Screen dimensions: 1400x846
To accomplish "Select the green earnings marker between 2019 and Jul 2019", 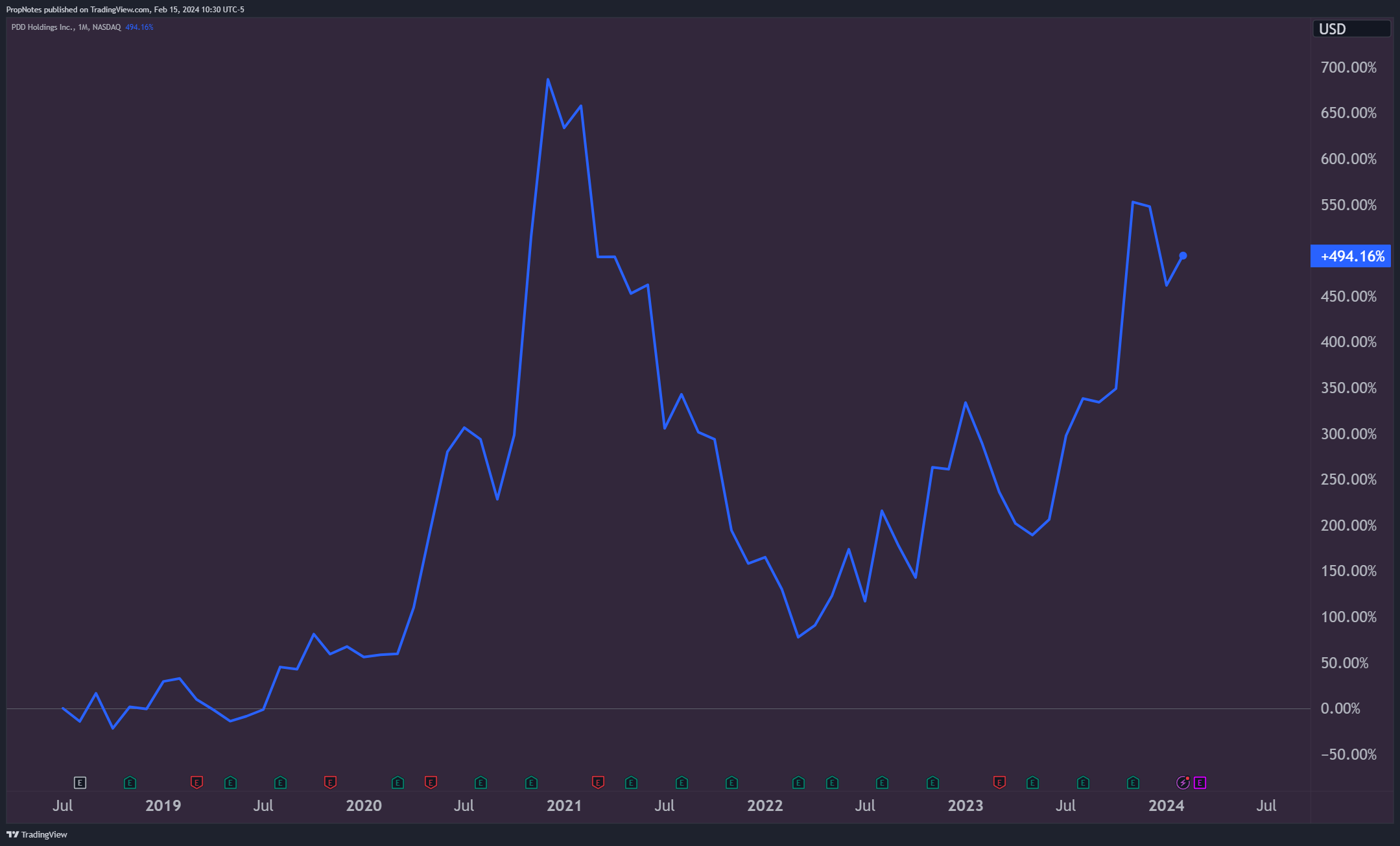I will pos(230,782).
